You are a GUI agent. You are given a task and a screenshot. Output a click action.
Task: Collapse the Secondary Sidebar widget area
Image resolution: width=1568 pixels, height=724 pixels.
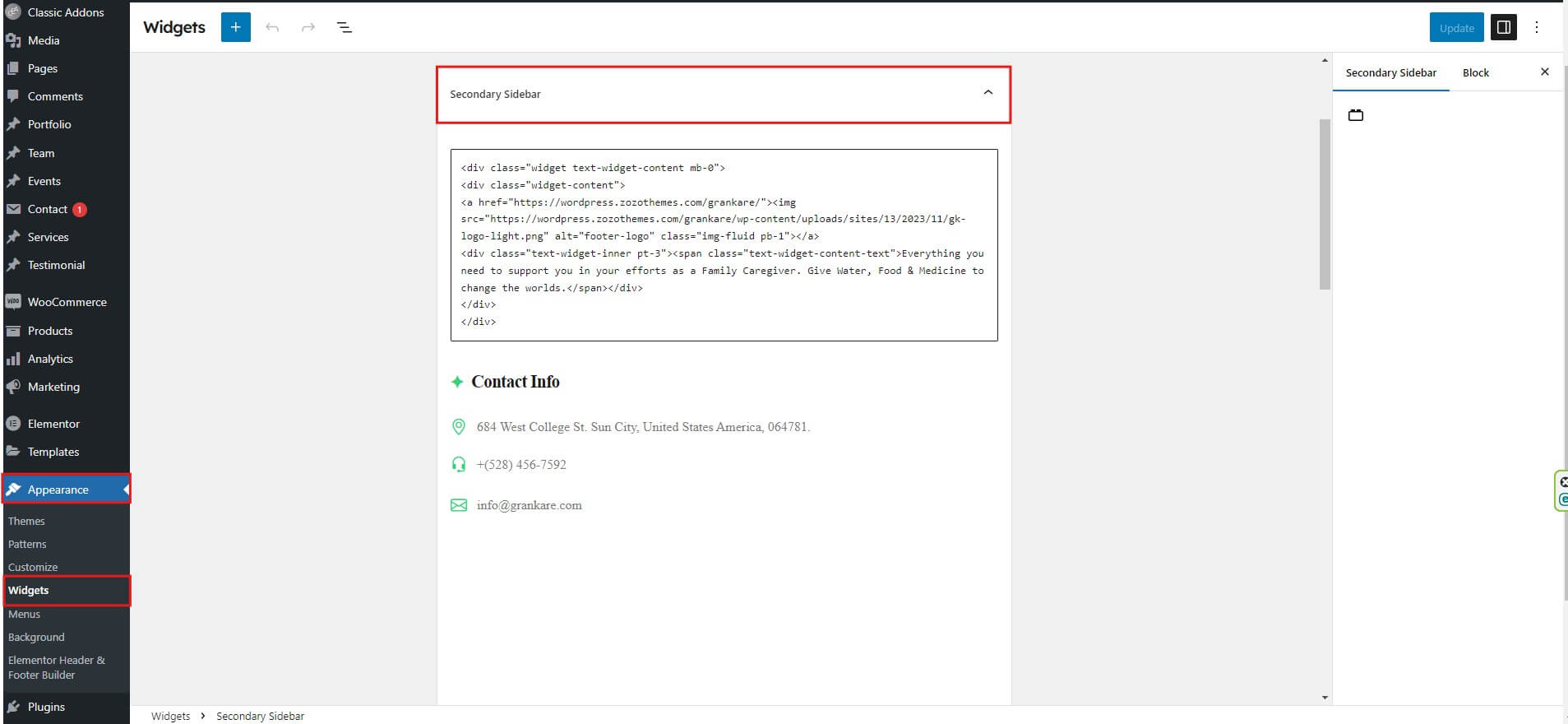point(988,93)
